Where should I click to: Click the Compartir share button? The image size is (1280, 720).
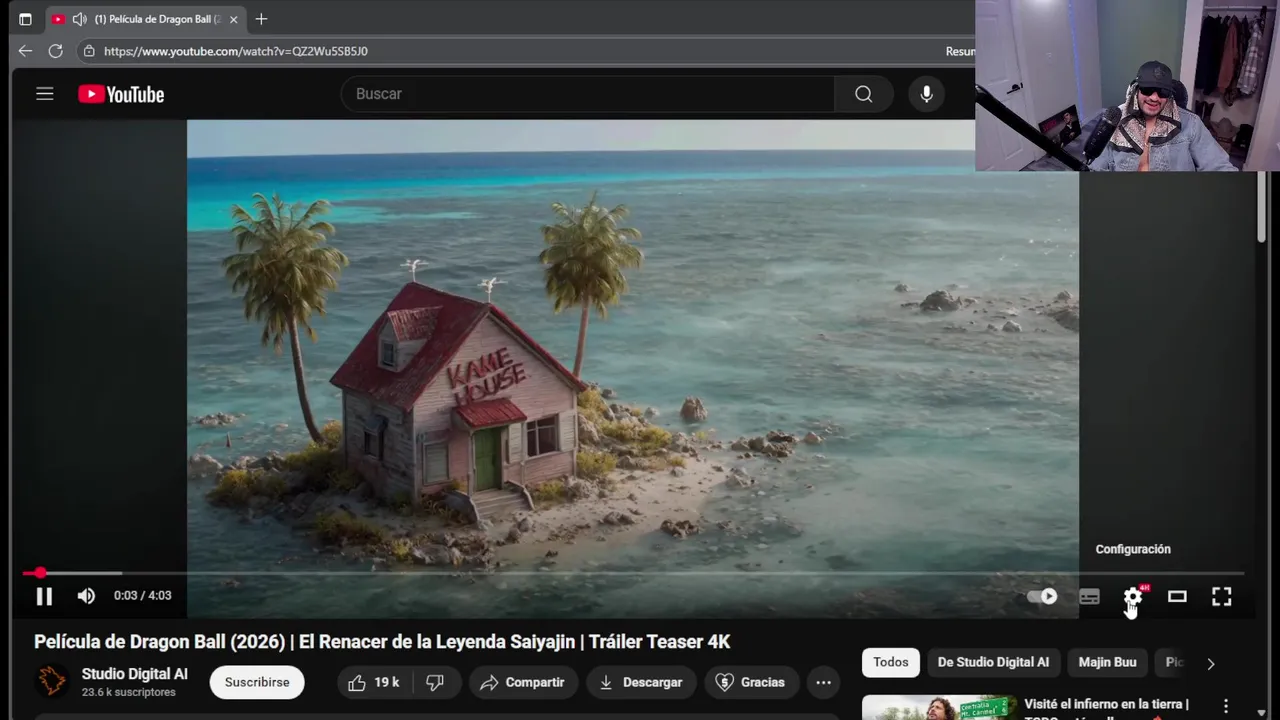[x=523, y=683]
